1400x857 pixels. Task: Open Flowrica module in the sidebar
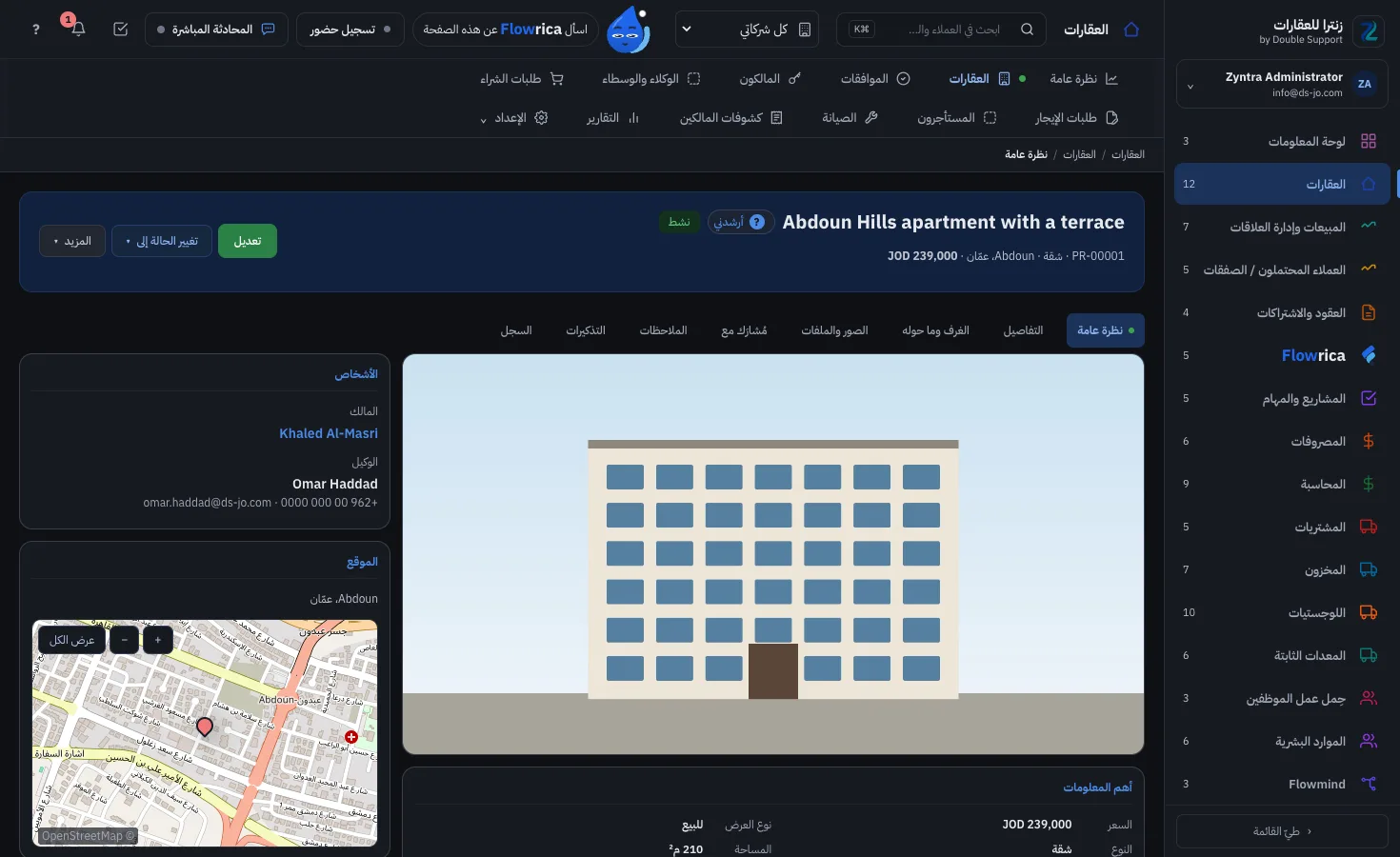coord(1282,355)
